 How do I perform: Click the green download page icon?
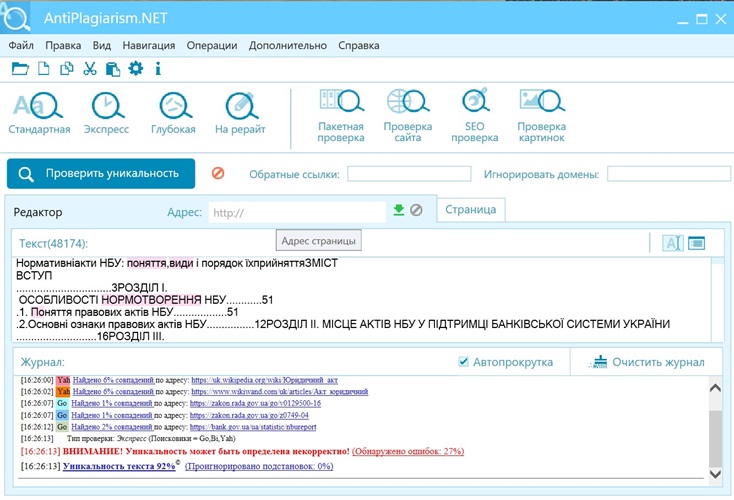(398, 210)
